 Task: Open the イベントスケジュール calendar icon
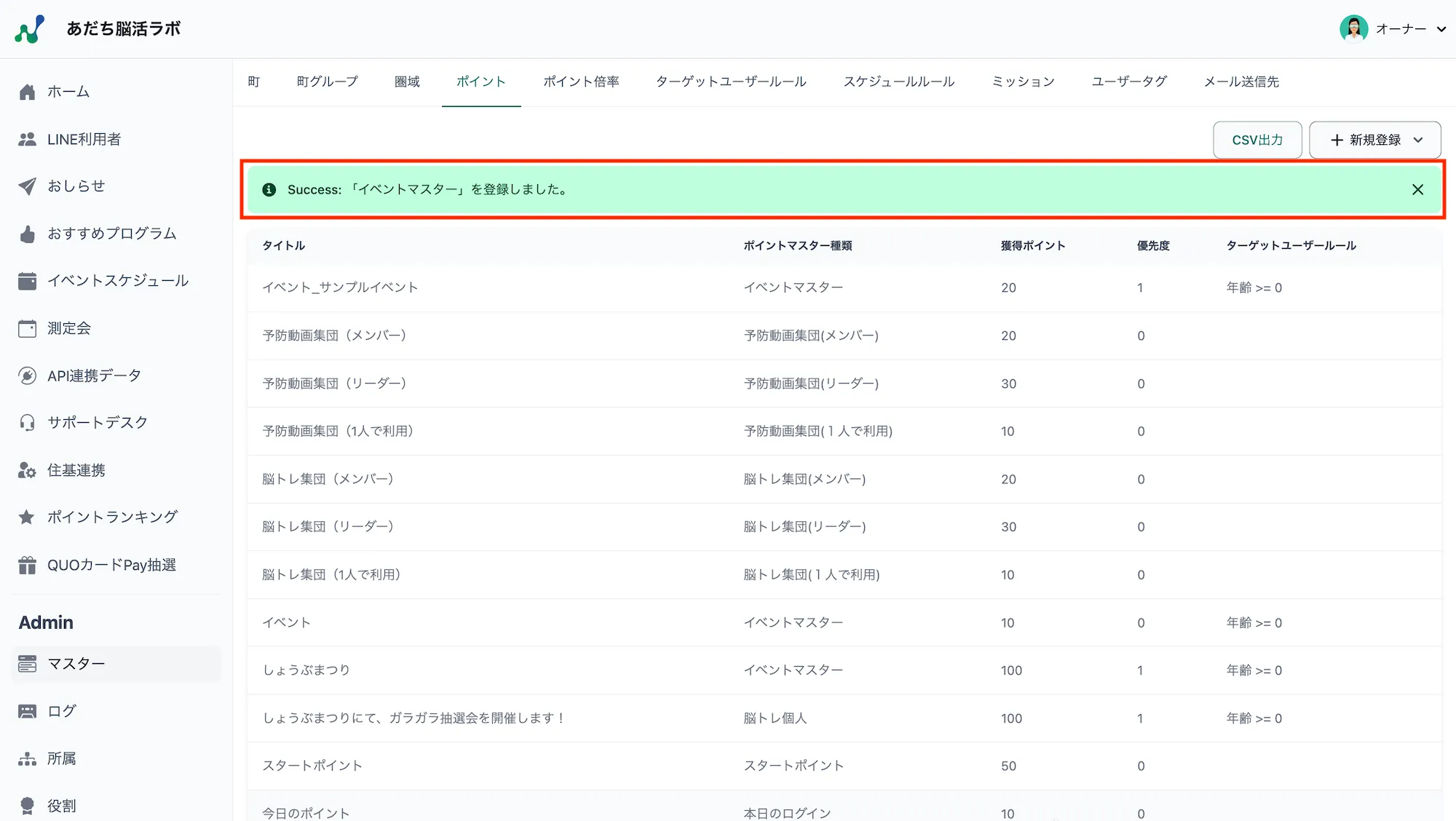27,280
